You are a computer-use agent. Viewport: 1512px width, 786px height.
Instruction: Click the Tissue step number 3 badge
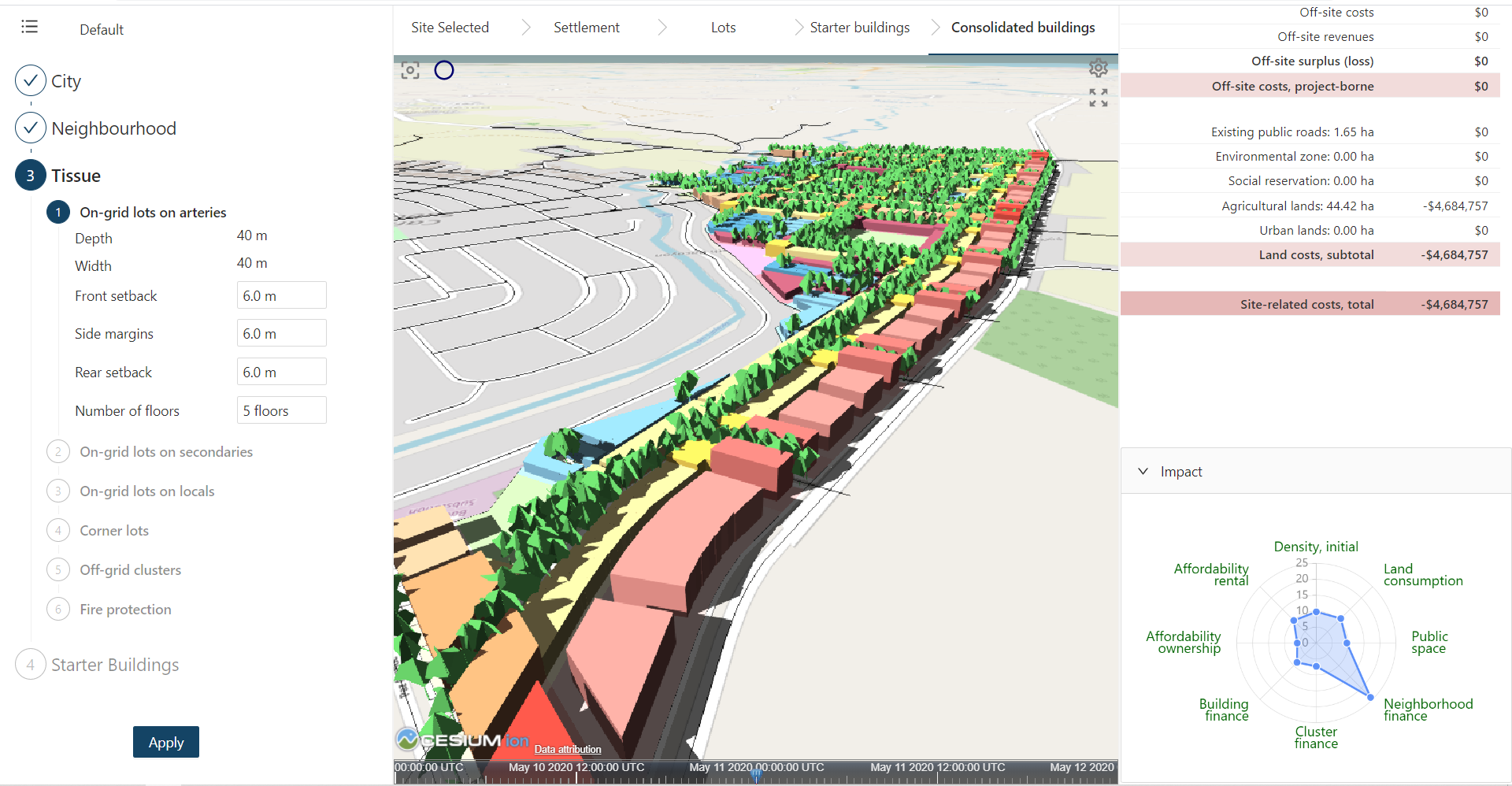click(31, 175)
